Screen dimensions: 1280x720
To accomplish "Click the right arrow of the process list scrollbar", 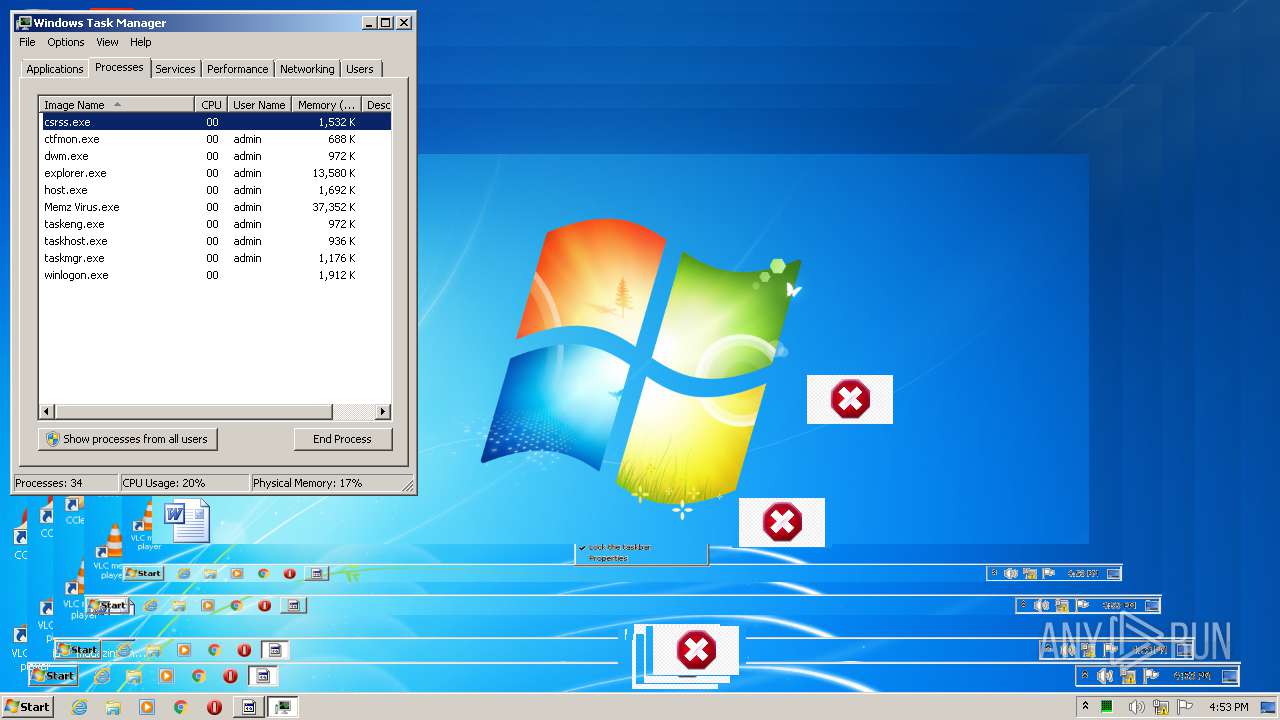I will (x=383, y=412).
